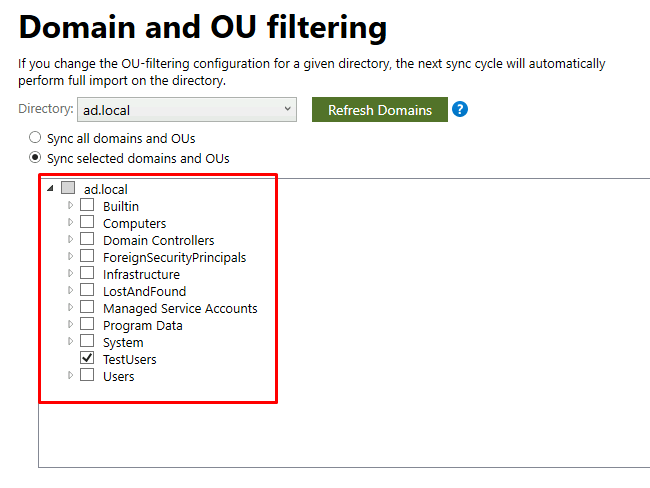Select 'Sync selected domains and OUs' option
Viewport: 650px width, 488px height.
36,158
